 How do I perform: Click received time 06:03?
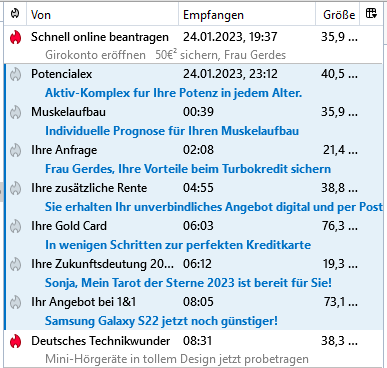198,226
